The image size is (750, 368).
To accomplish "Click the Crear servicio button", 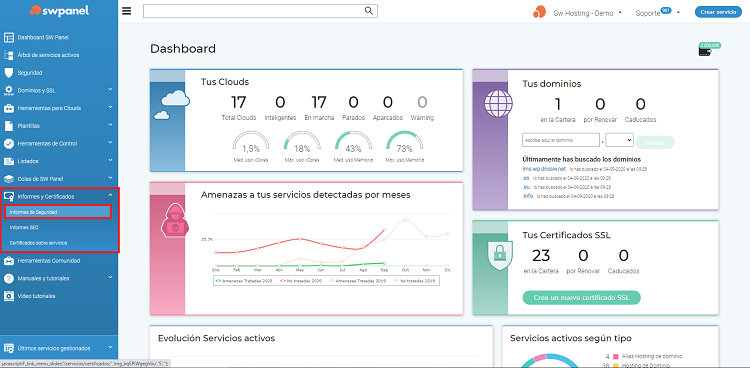I will point(718,12).
